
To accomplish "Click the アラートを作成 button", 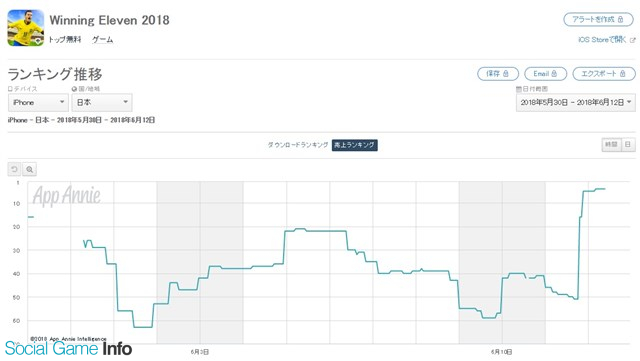I will (x=598, y=20).
